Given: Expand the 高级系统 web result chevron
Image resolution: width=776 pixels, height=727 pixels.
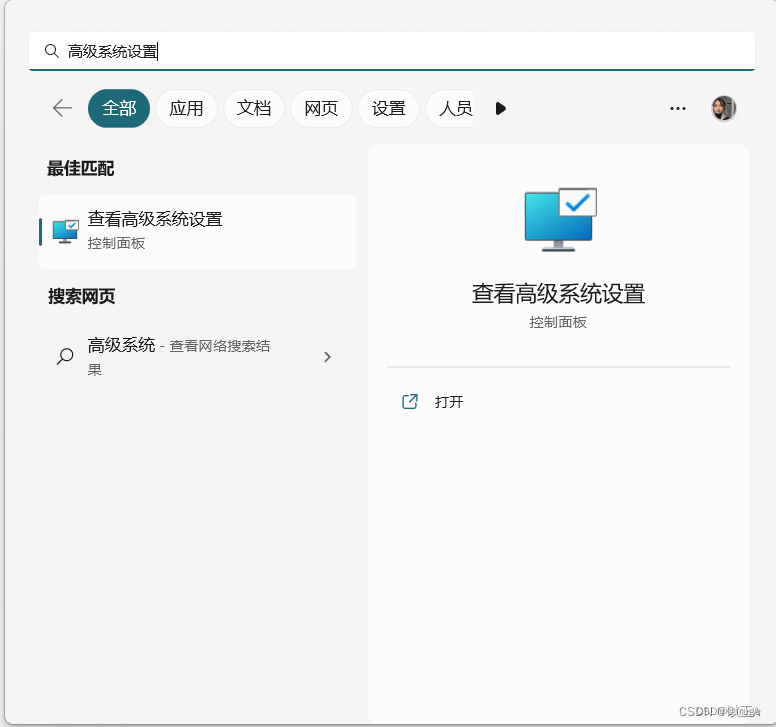Looking at the screenshot, I should click(327, 357).
